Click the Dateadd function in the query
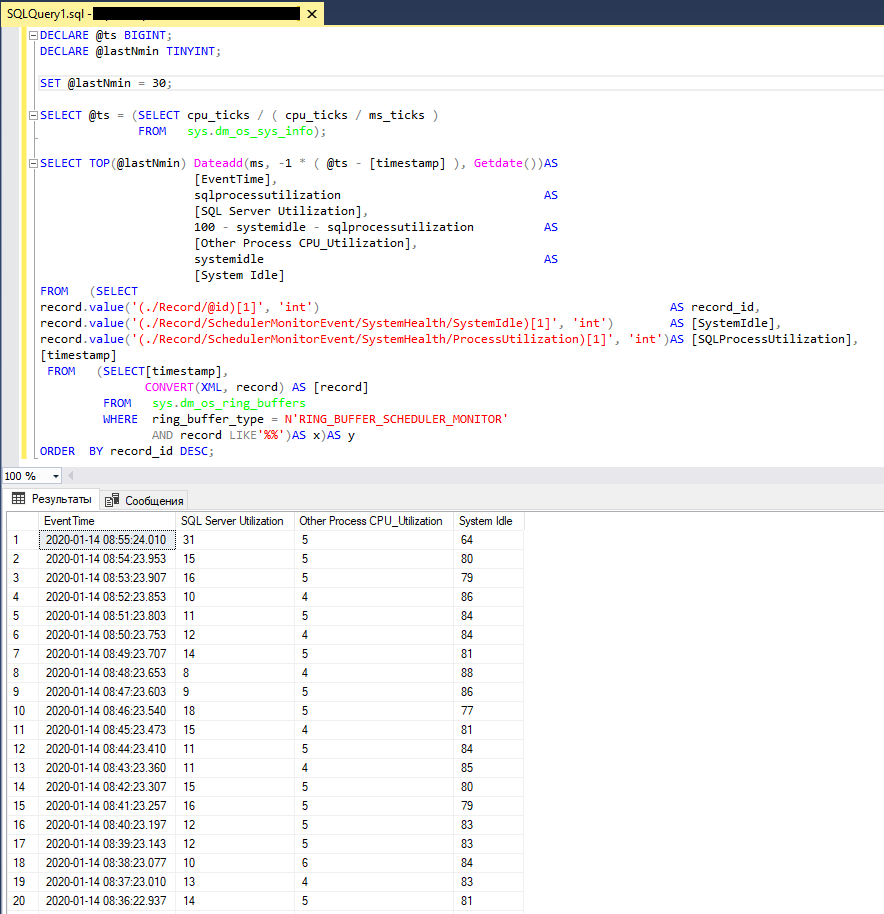884x914 pixels. pos(219,163)
